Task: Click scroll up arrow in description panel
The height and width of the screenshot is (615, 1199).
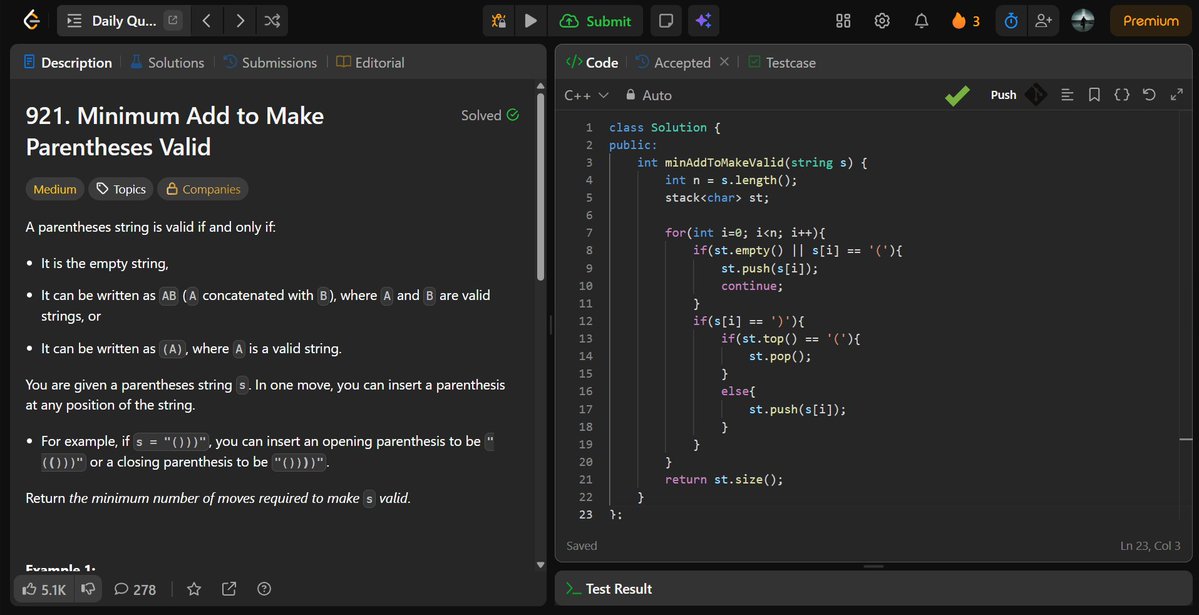Action: 541,86
